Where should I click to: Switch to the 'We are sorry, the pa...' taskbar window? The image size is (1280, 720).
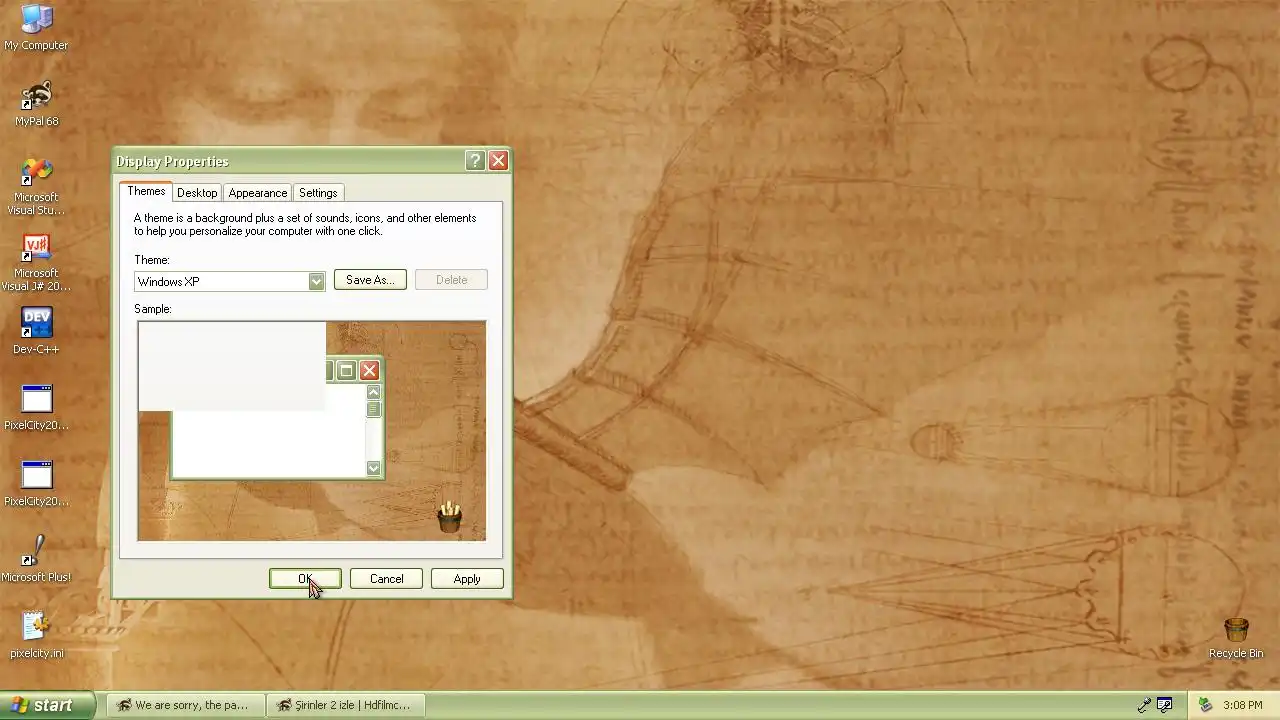[x=185, y=705]
